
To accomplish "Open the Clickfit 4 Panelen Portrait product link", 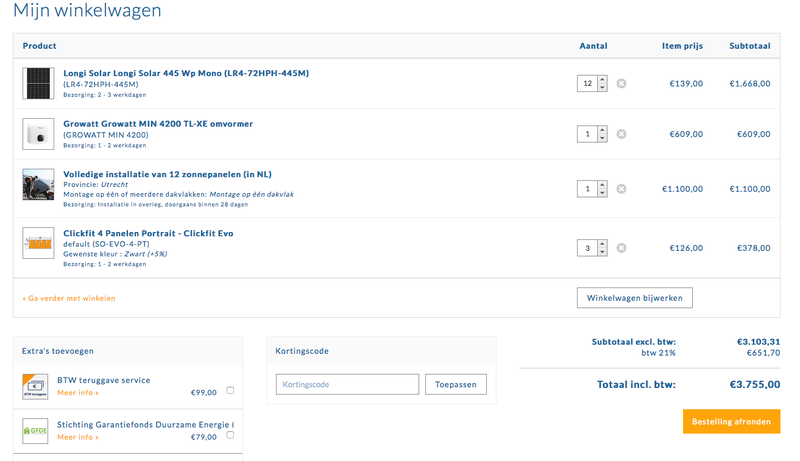I will point(148,233).
